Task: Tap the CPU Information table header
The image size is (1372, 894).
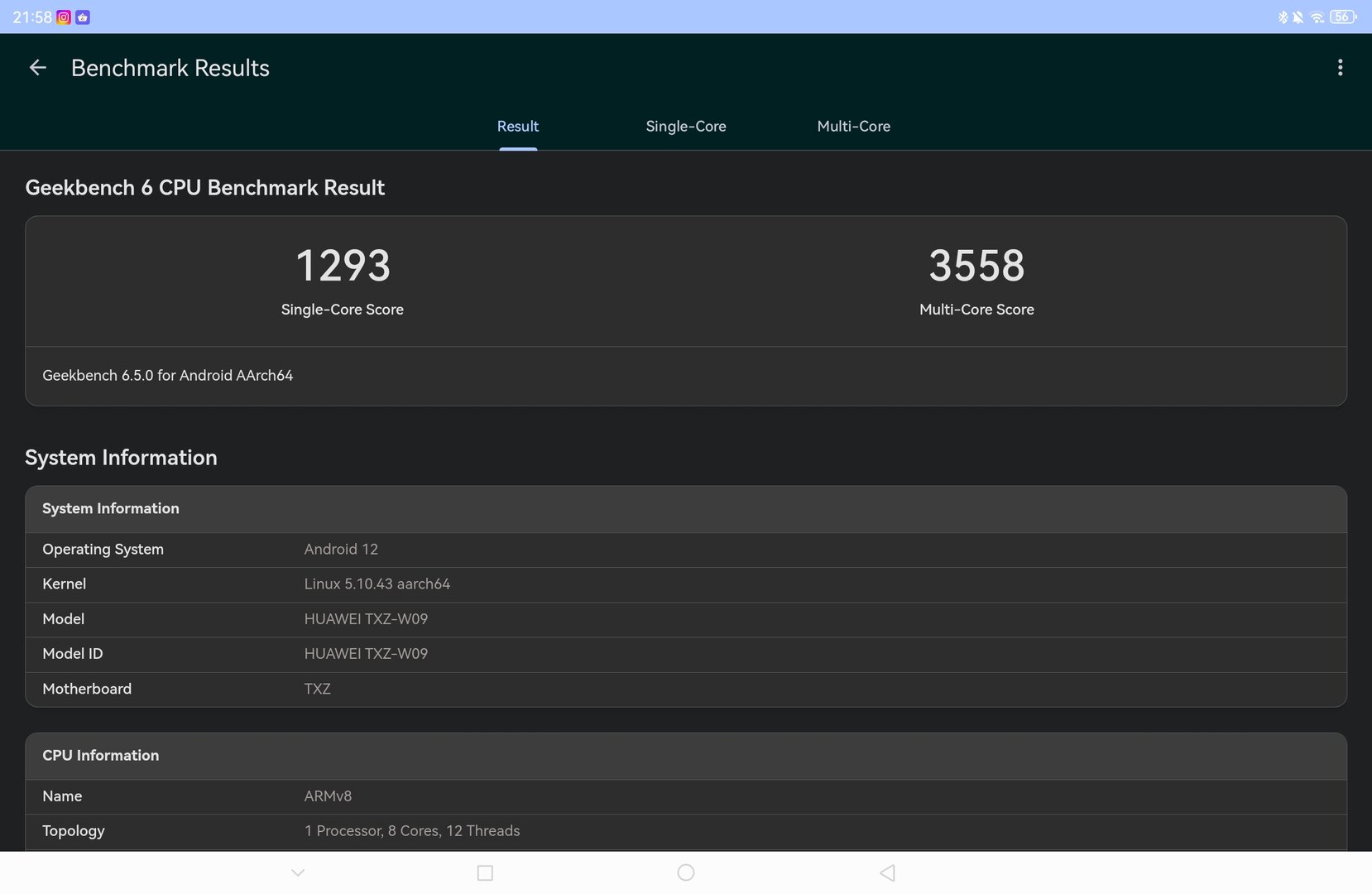Action: (686, 756)
